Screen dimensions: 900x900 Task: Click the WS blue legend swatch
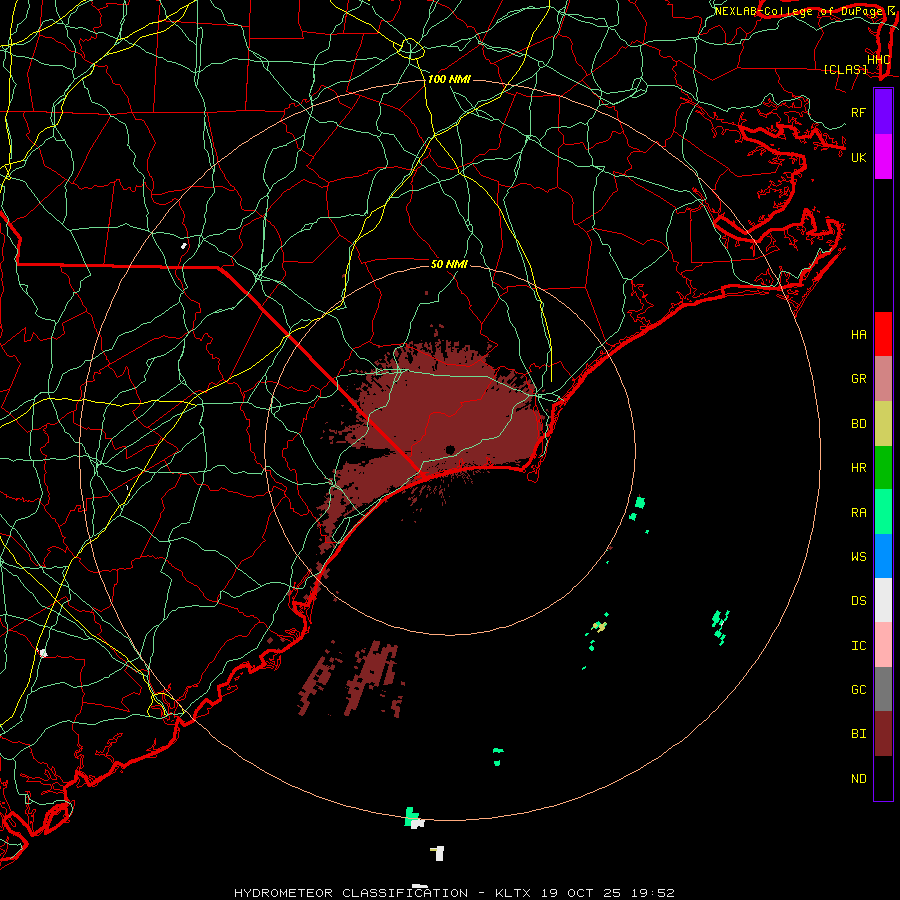(883, 556)
